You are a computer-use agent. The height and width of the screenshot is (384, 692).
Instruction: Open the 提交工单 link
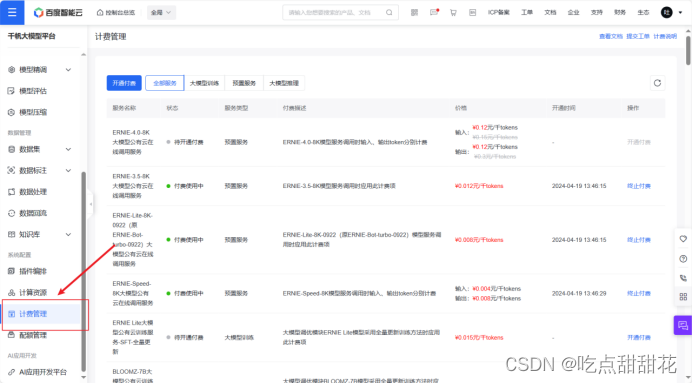pos(638,36)
